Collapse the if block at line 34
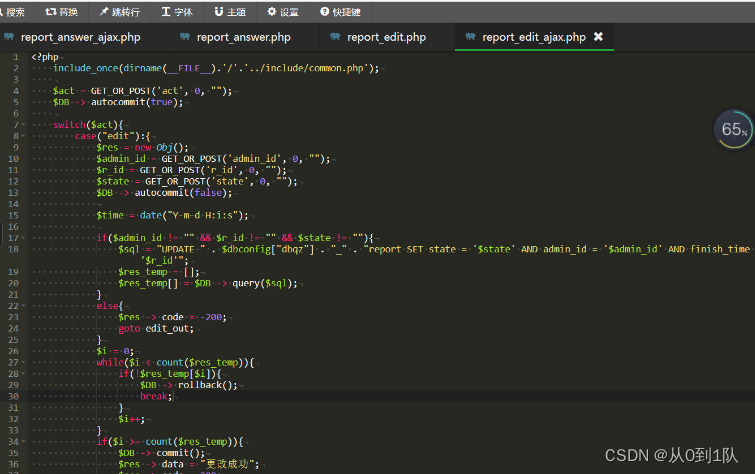The image size is (755, 474). point(23,442)
